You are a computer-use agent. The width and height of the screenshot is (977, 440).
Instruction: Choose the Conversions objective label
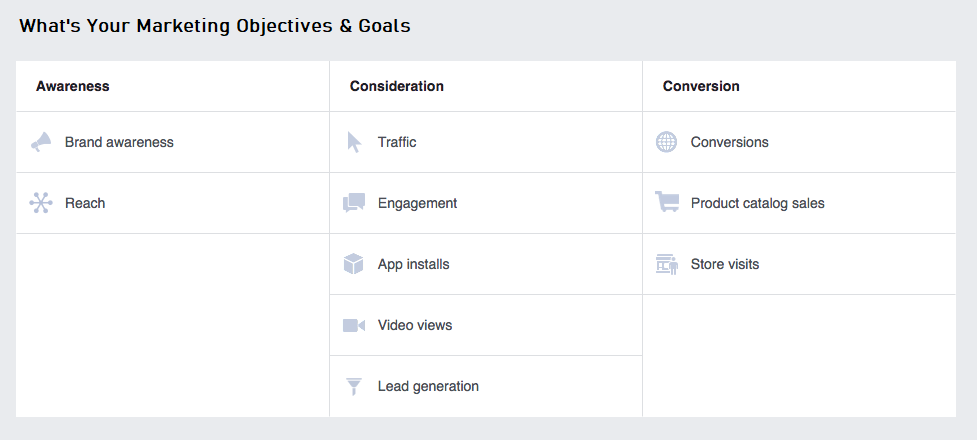point(729,143)
